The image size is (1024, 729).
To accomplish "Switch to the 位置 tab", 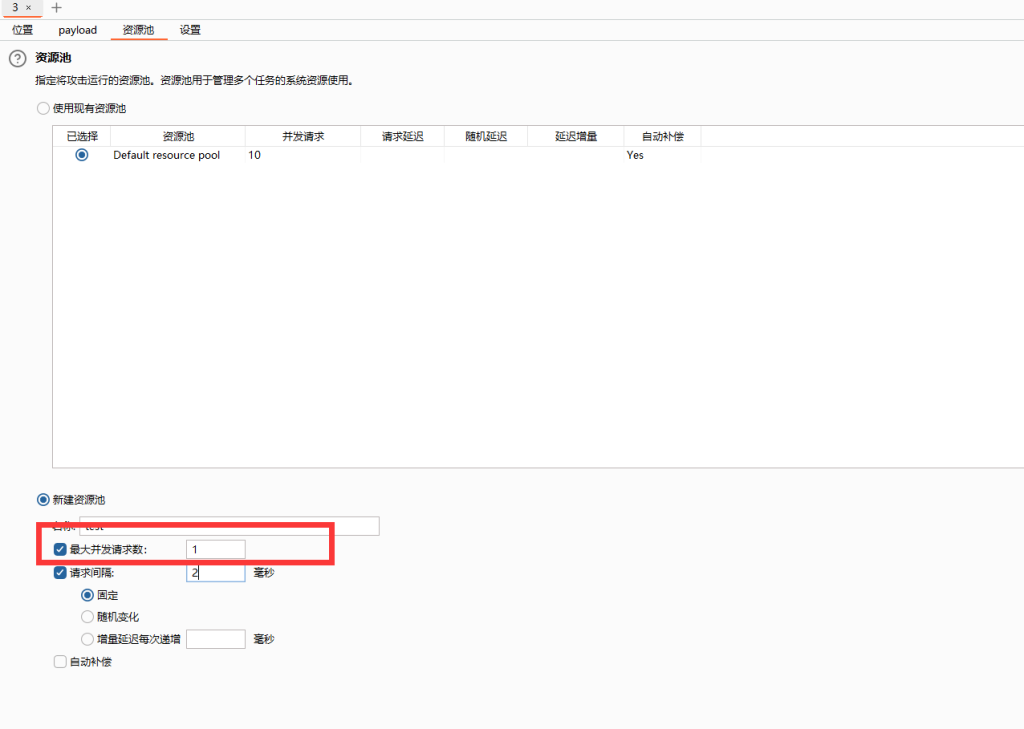I will coord(22,30).
